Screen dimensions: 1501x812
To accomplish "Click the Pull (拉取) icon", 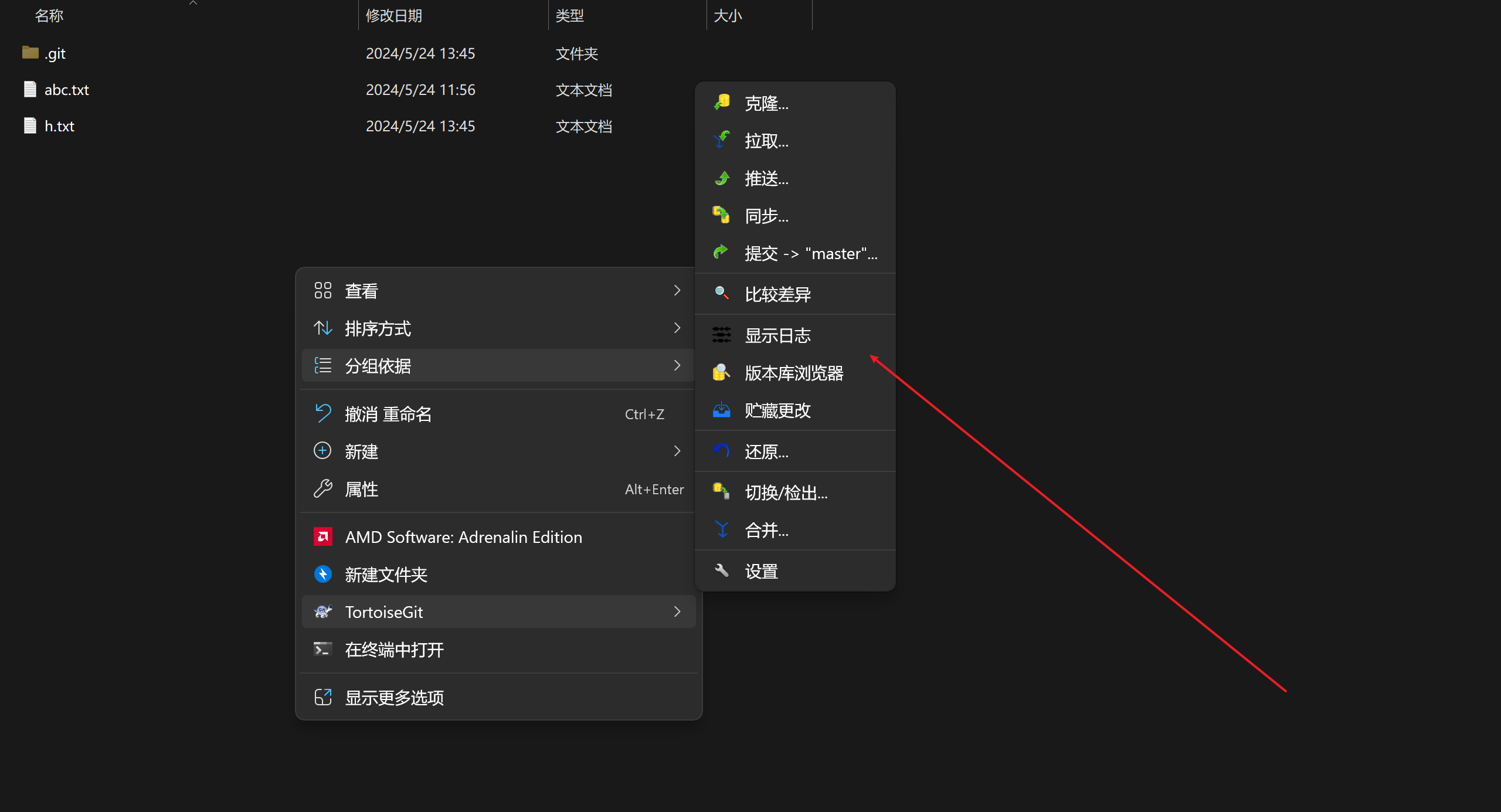I will (722, 140).
